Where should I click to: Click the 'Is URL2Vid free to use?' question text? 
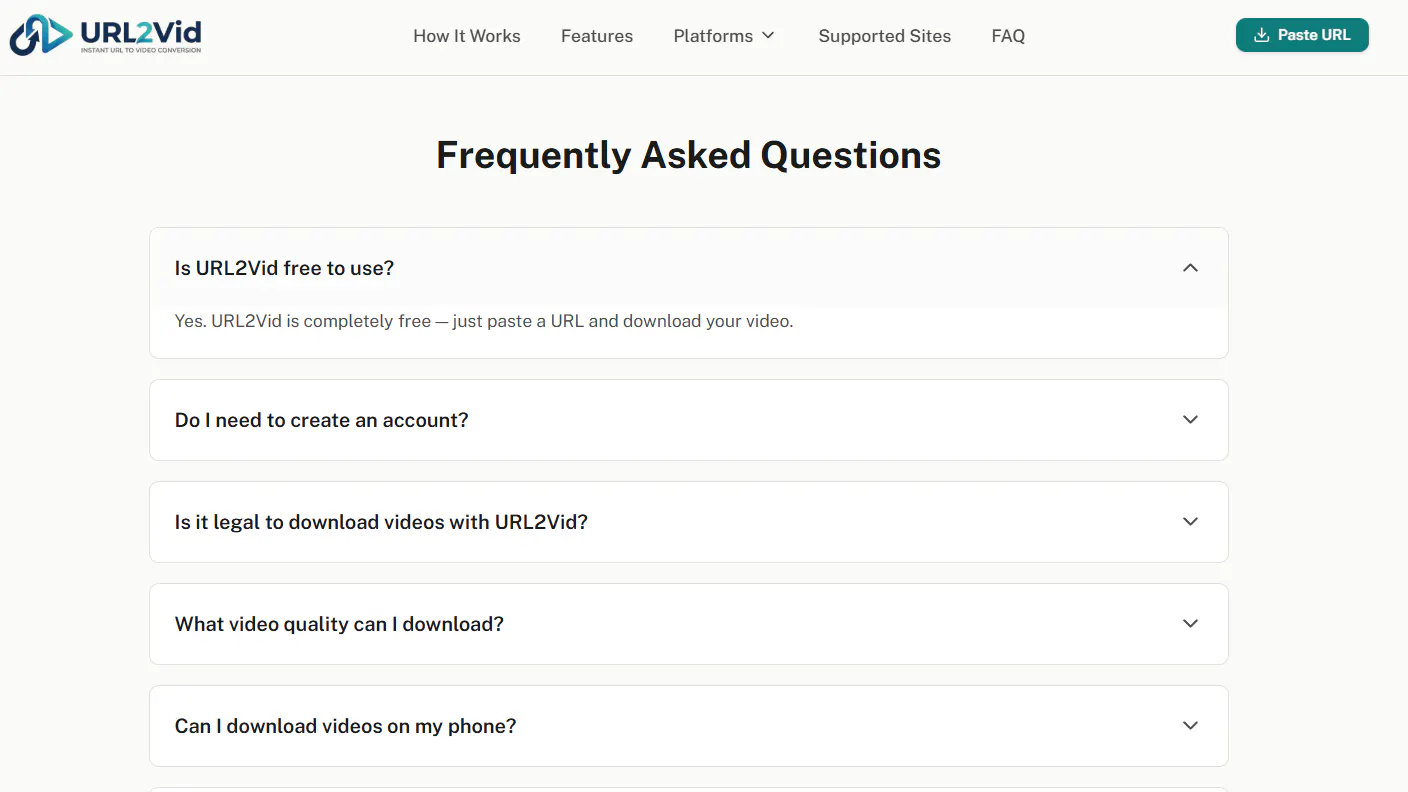pos(285,268)
